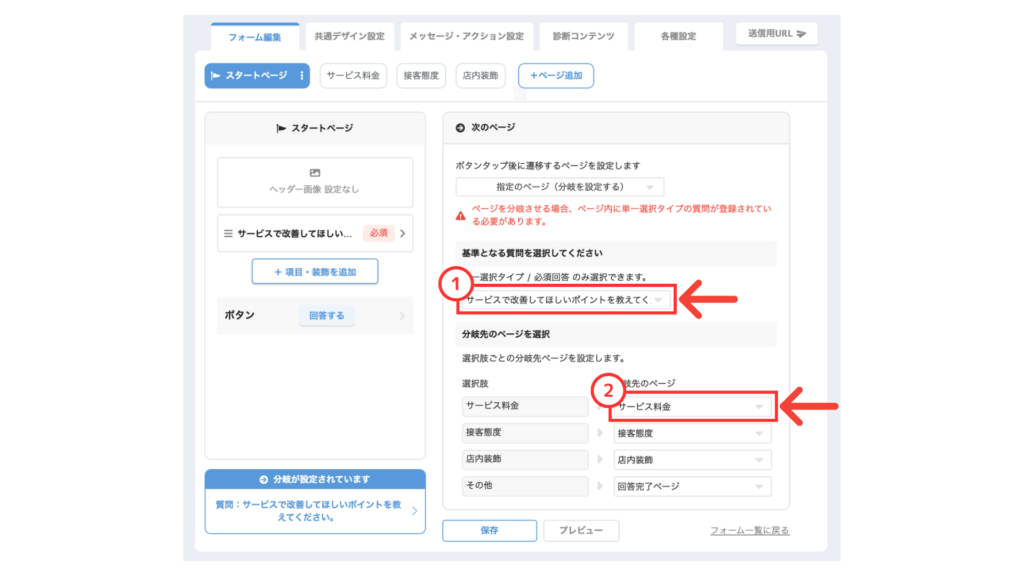1024x576 pixels.
Task: Click the +ページ追加 button
Action: 555,76
